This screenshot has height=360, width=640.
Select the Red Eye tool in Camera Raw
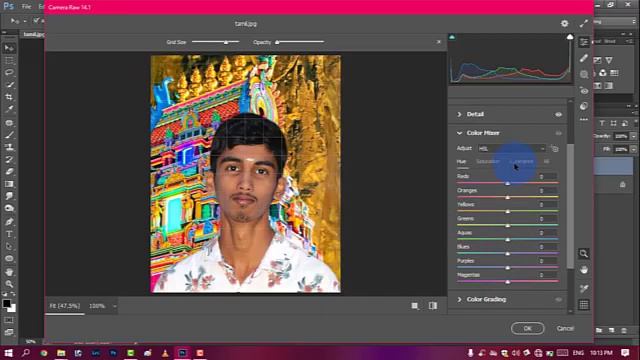pyautogui.click(x=584, y=91)
